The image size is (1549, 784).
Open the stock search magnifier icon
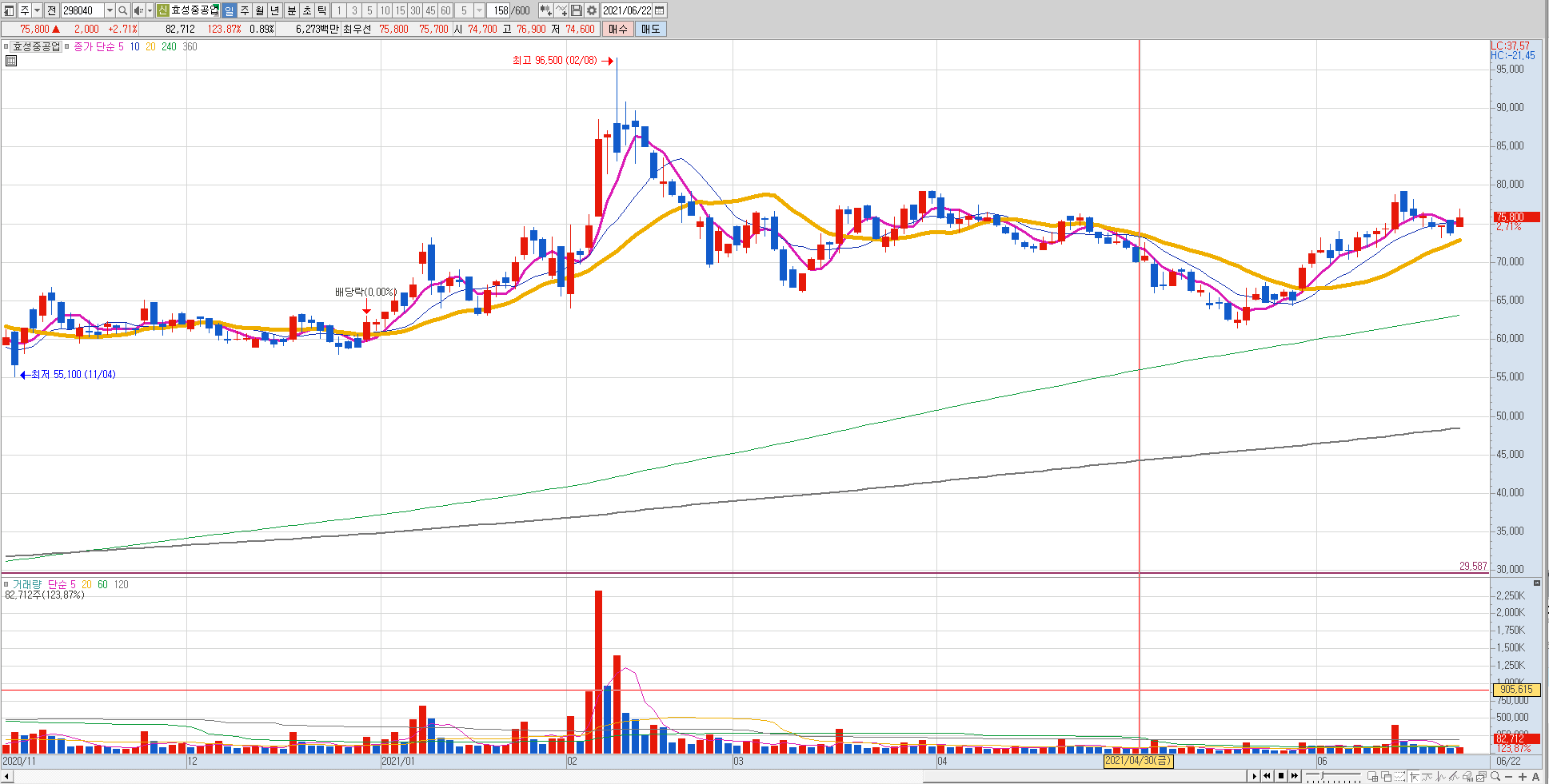(x=123, y=10)
